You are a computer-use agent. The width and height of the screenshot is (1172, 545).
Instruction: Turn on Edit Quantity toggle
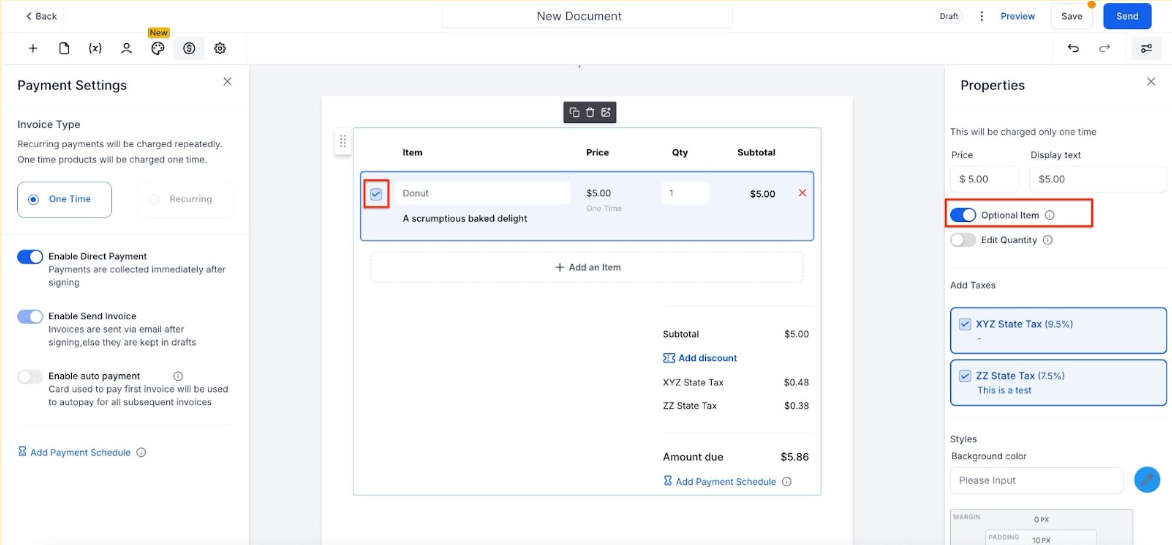(x=963, y=240)
